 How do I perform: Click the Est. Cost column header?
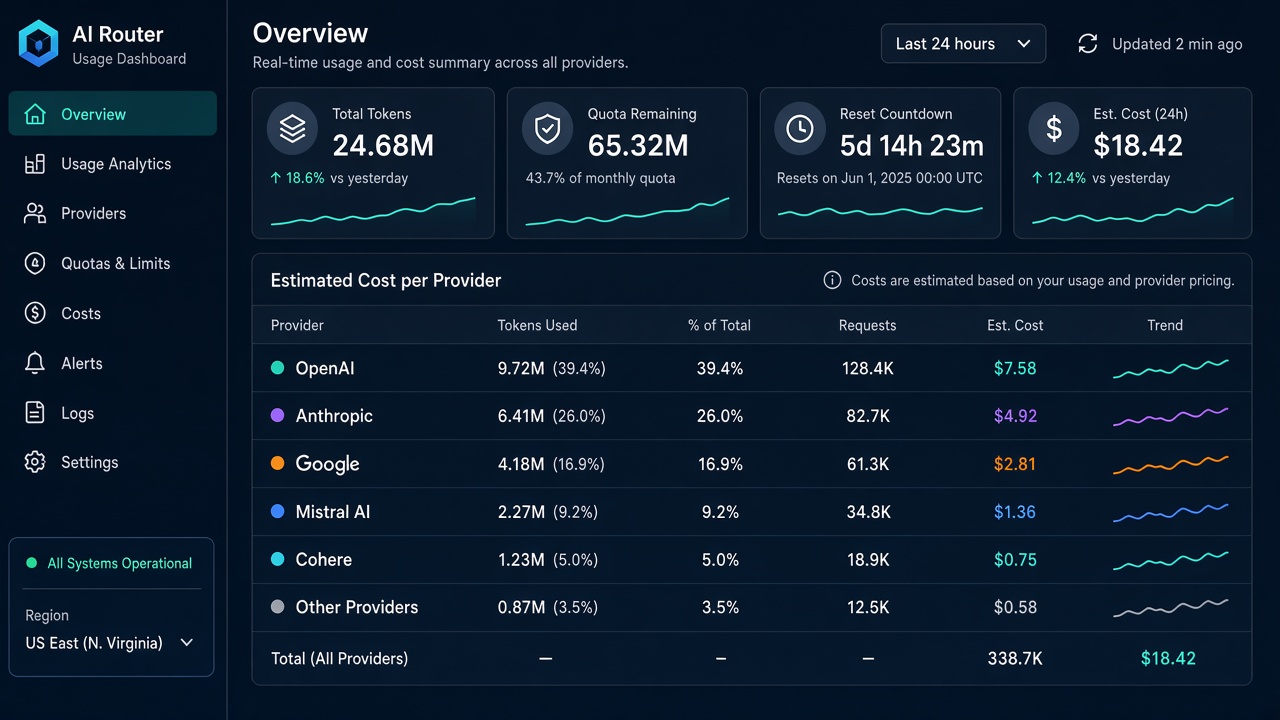[1015, 325]
